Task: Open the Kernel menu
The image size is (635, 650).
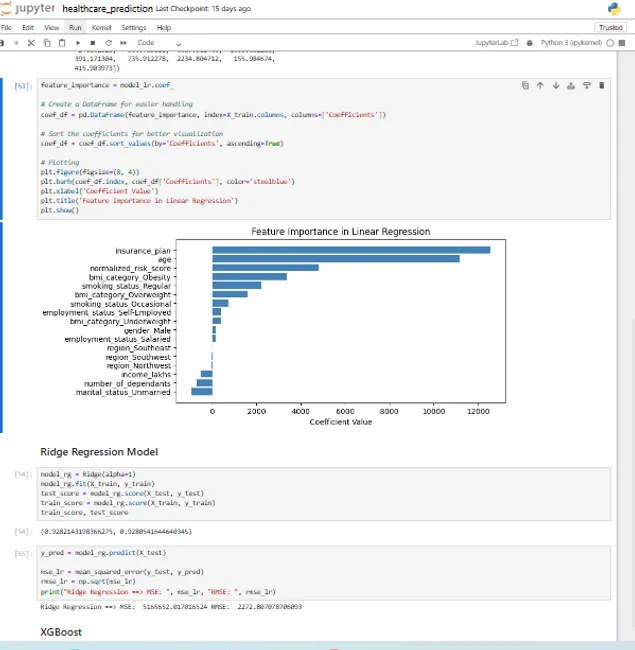Action: [x=101, y=28]
